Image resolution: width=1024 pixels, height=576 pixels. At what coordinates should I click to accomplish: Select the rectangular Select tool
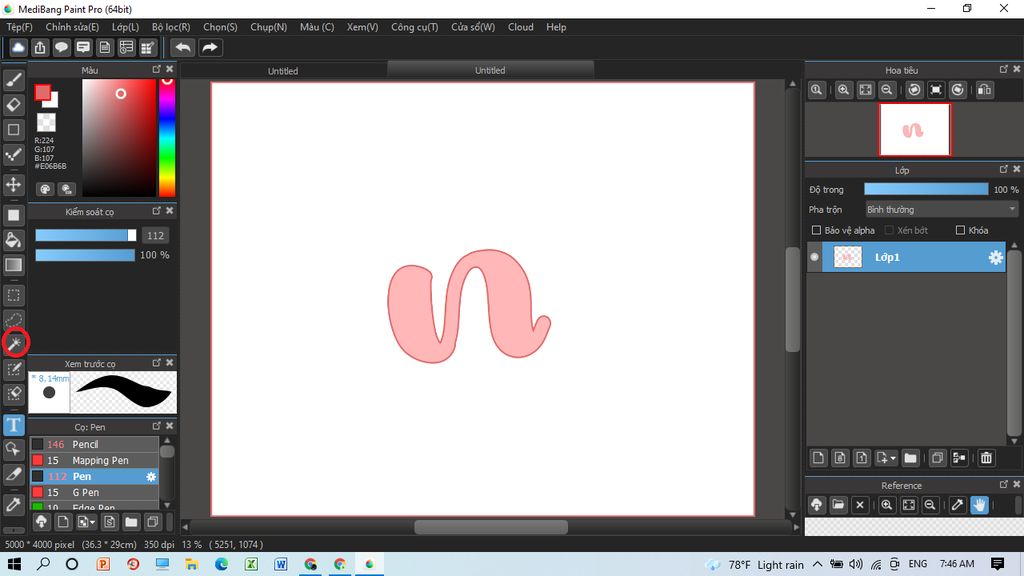click(x=14, y=295)
